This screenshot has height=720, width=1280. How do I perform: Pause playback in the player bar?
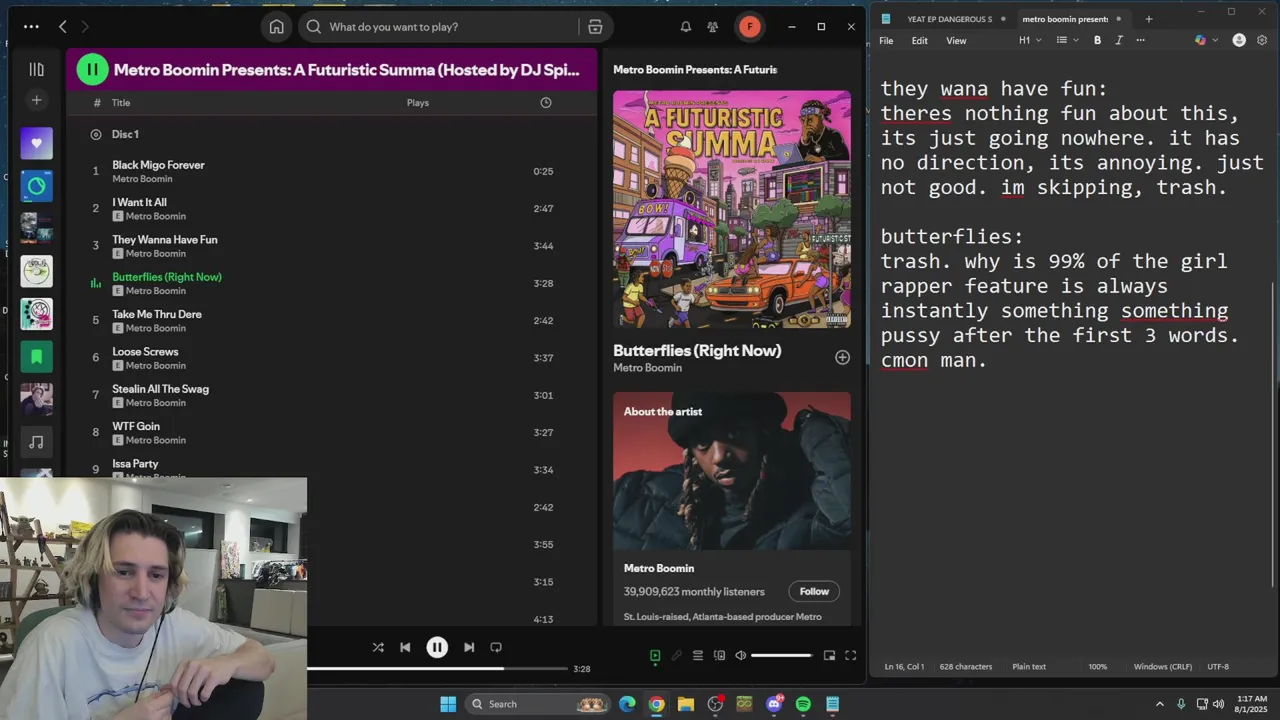[437, 647]
